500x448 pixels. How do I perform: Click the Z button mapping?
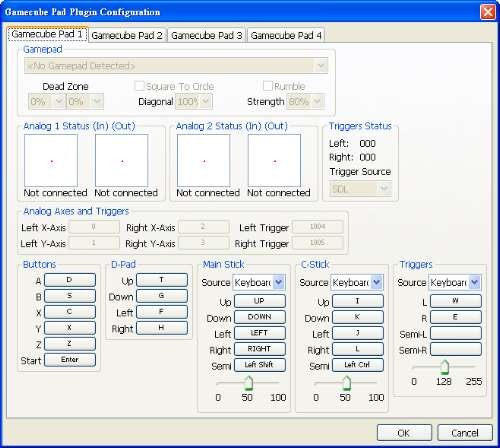[70, 344]
